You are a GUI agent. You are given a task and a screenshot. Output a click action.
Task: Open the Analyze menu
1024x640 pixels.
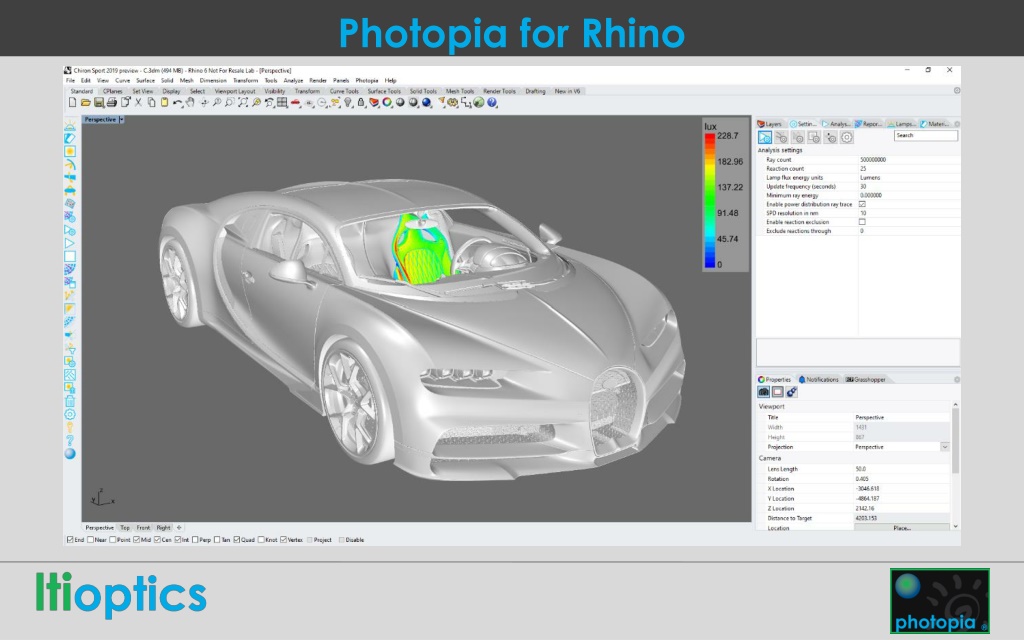293,80
